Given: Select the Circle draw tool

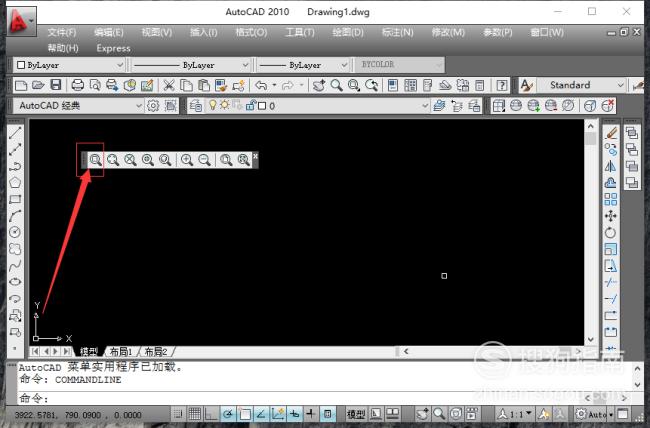Looking at the screenshot, I should [x=15, y=232].
